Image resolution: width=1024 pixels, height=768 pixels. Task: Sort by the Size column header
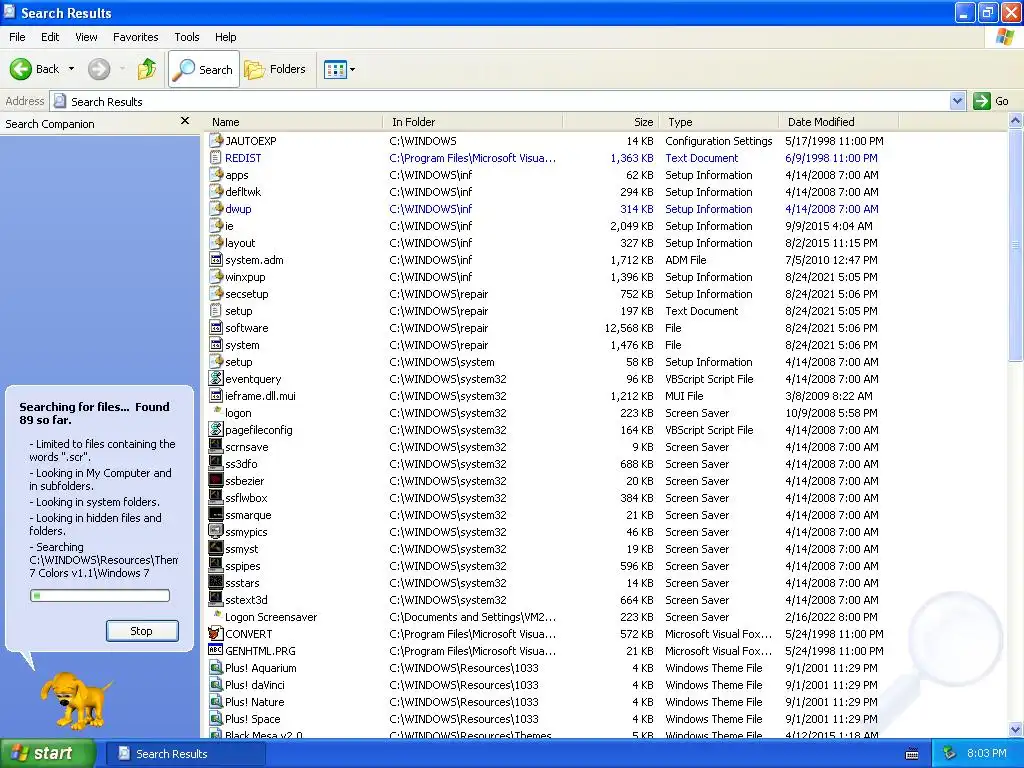point(611,122)
